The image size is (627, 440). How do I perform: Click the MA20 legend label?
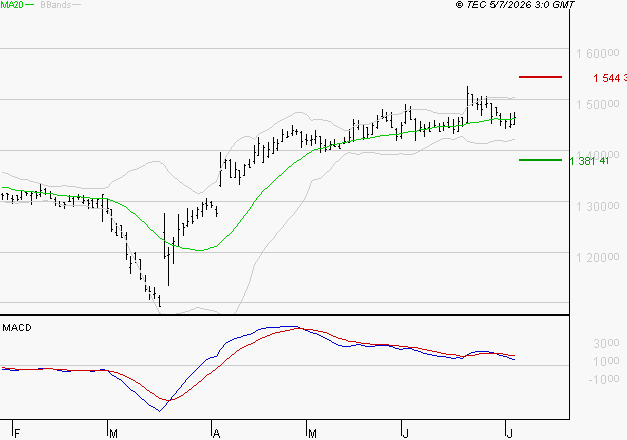pos(12,5)
